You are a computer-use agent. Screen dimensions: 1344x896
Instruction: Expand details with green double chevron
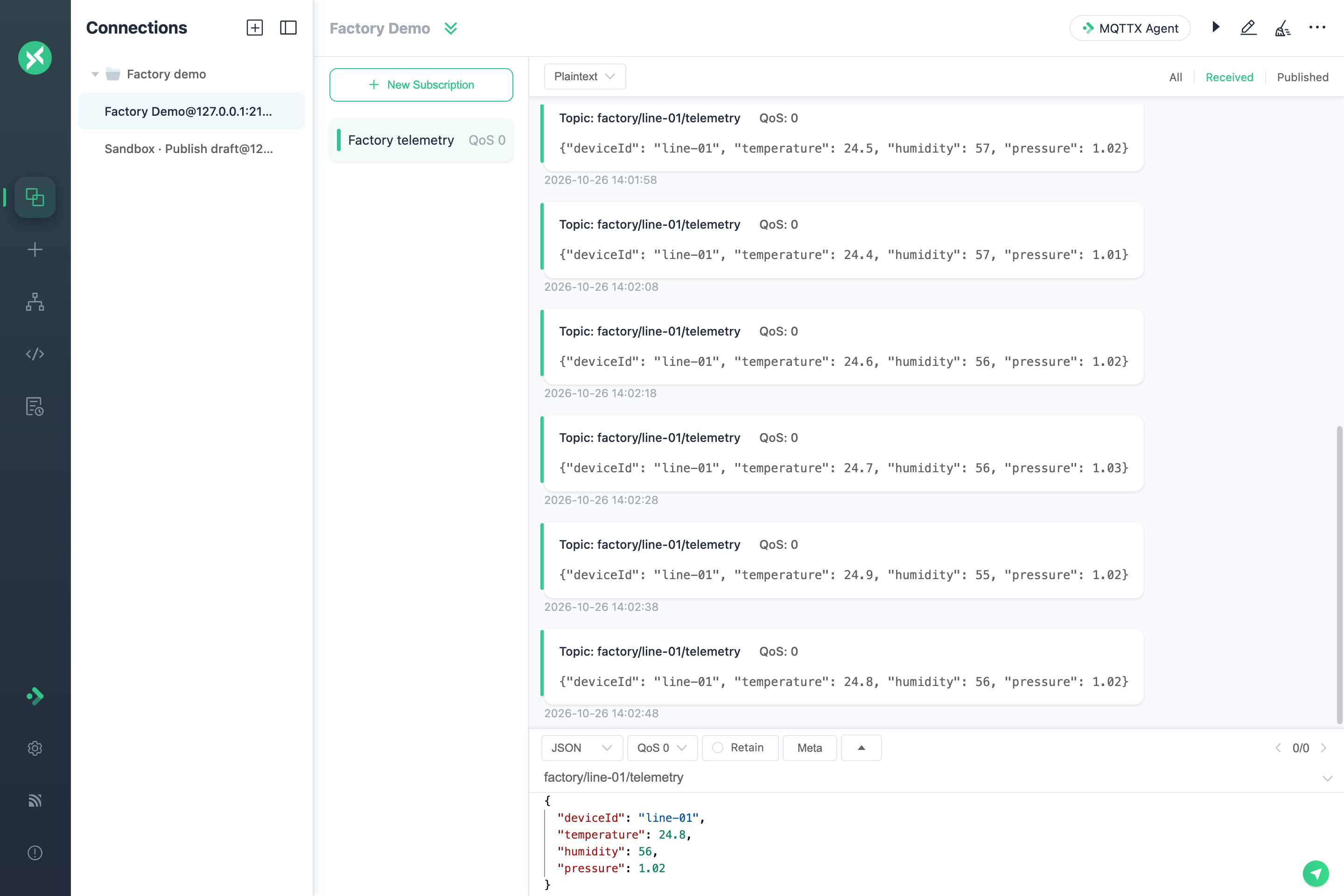click(451, 28)
